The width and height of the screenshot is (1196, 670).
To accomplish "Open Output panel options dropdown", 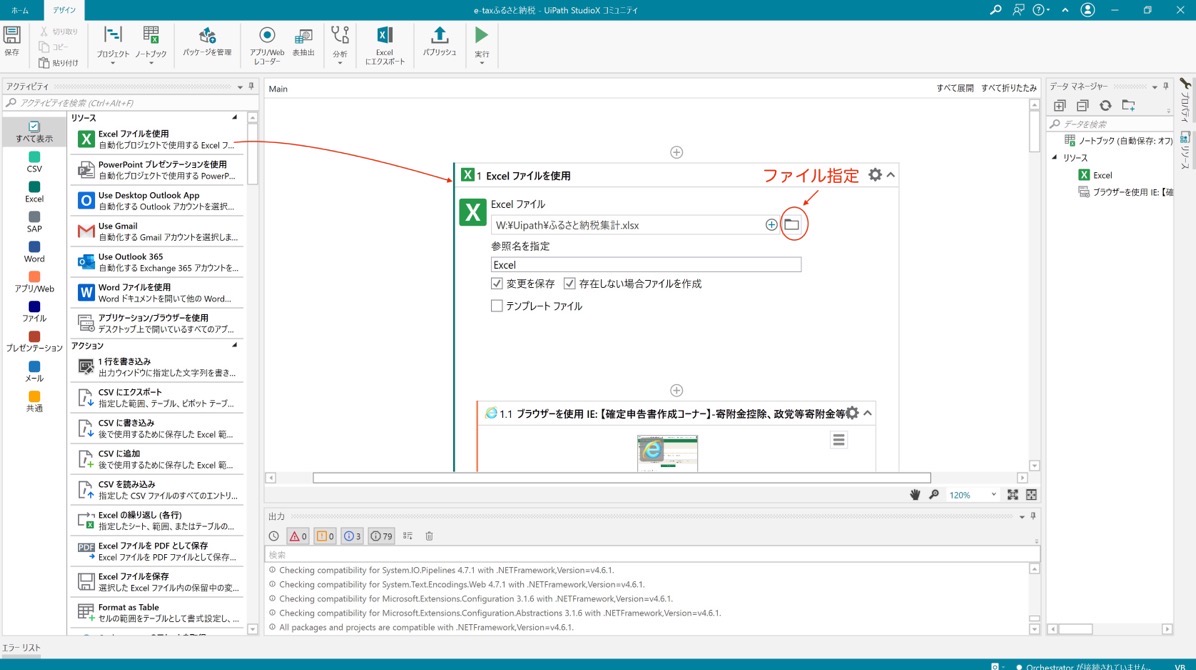I will (1022, 517).
